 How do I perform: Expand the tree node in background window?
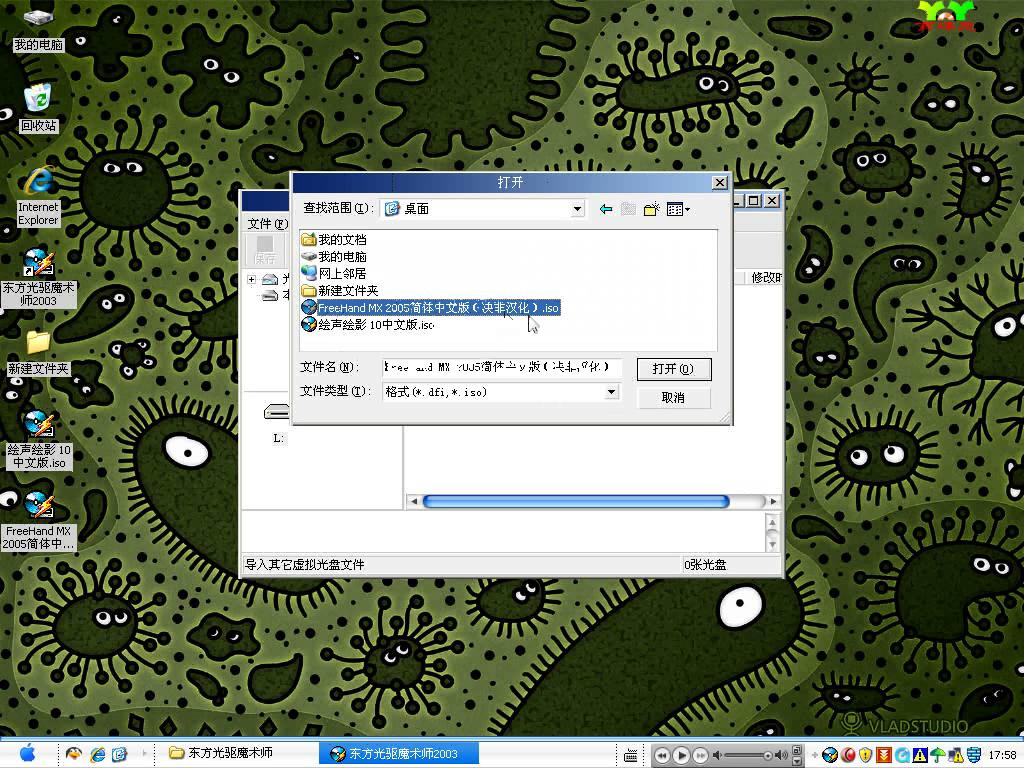pos(251,280)
